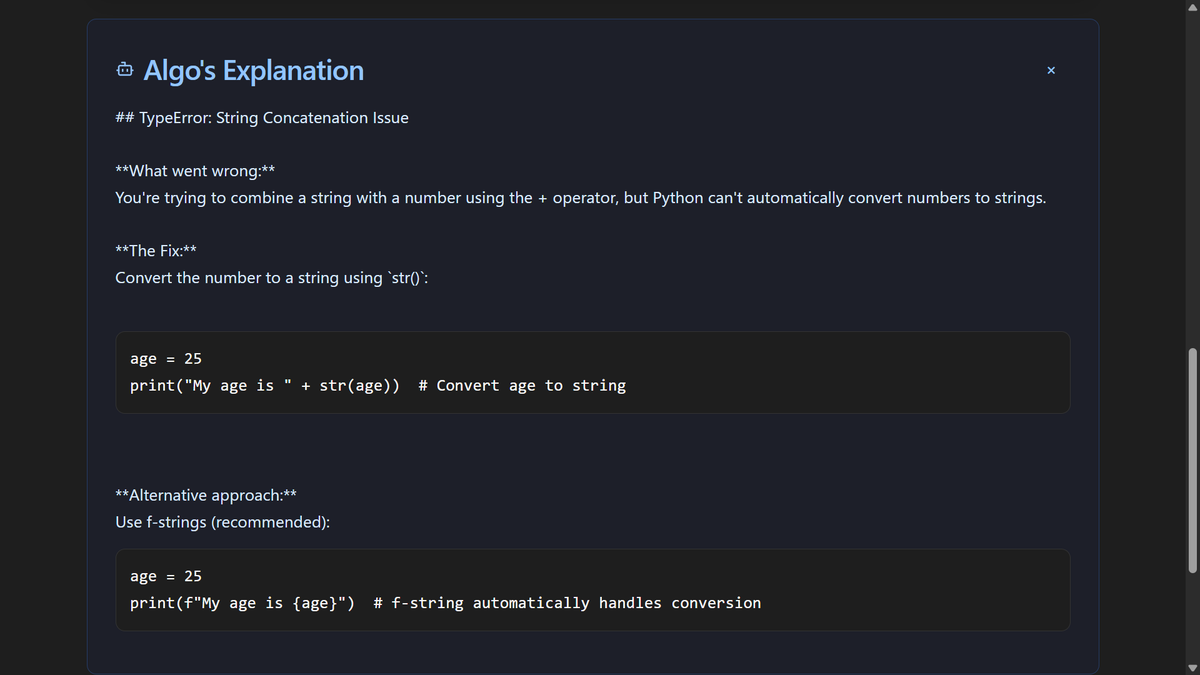
Task: Click the scrollbar down arrow
Action: pyautogui.click(x=1192, y=667)
